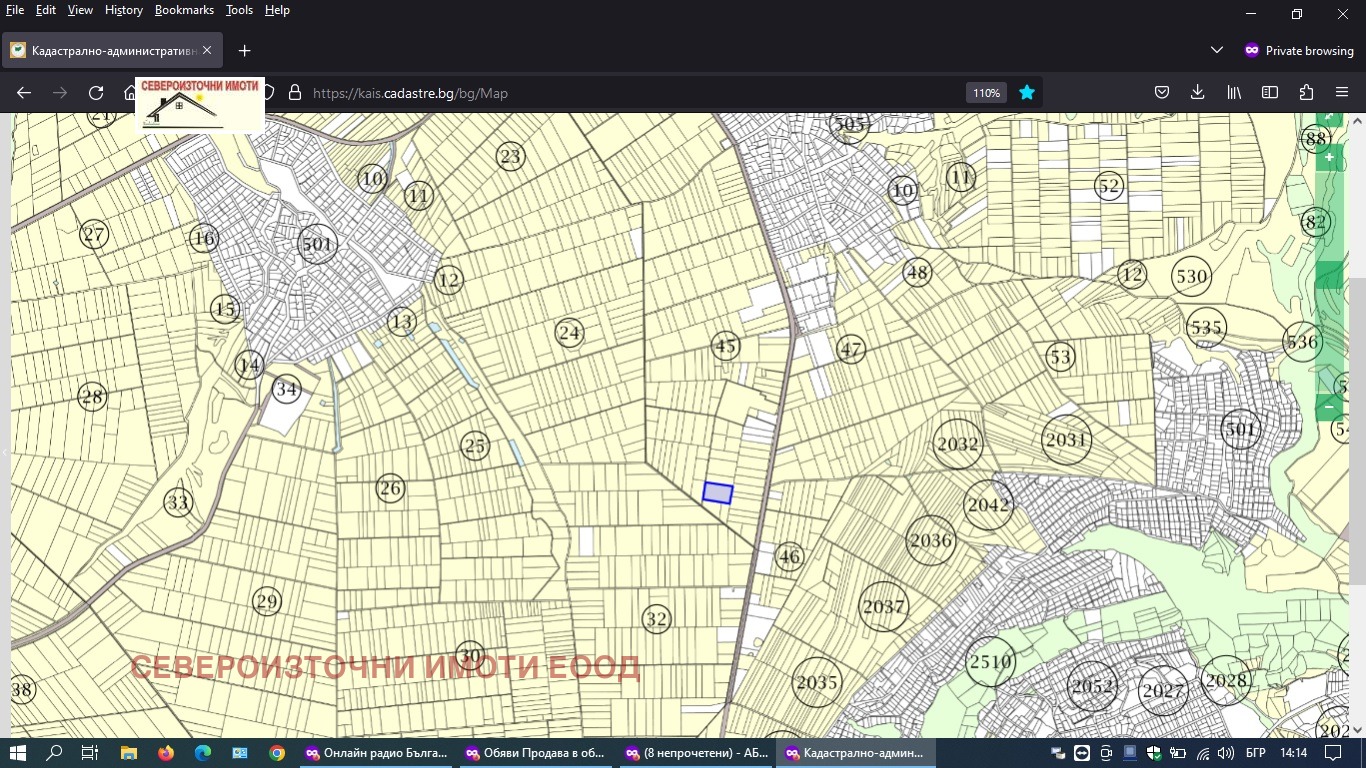
Task: Click the map zoom in plus button
Action: click(1329, 158)
